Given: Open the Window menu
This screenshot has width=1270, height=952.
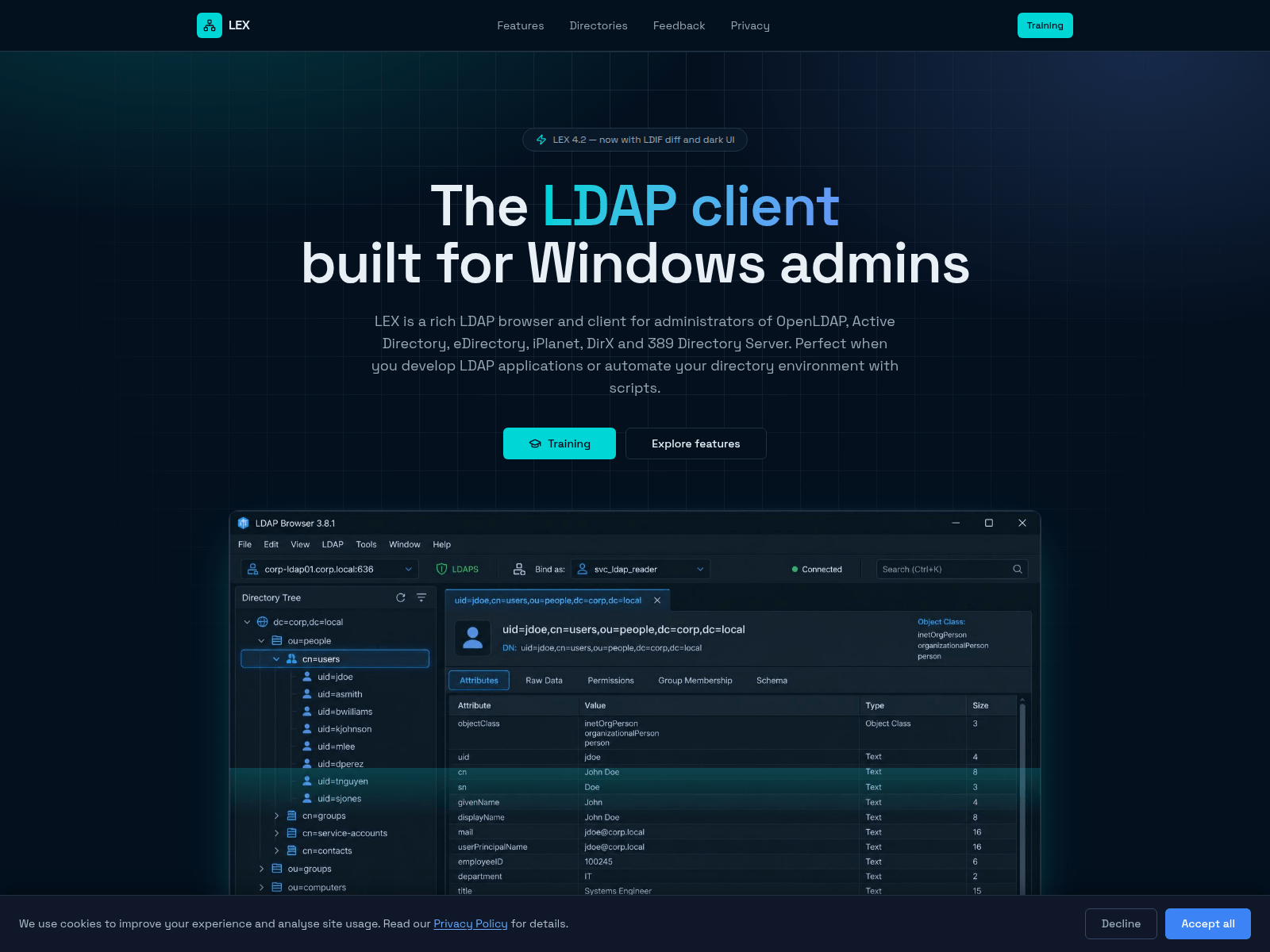Looking at the screenshot, I should click(x=405, y=544).
